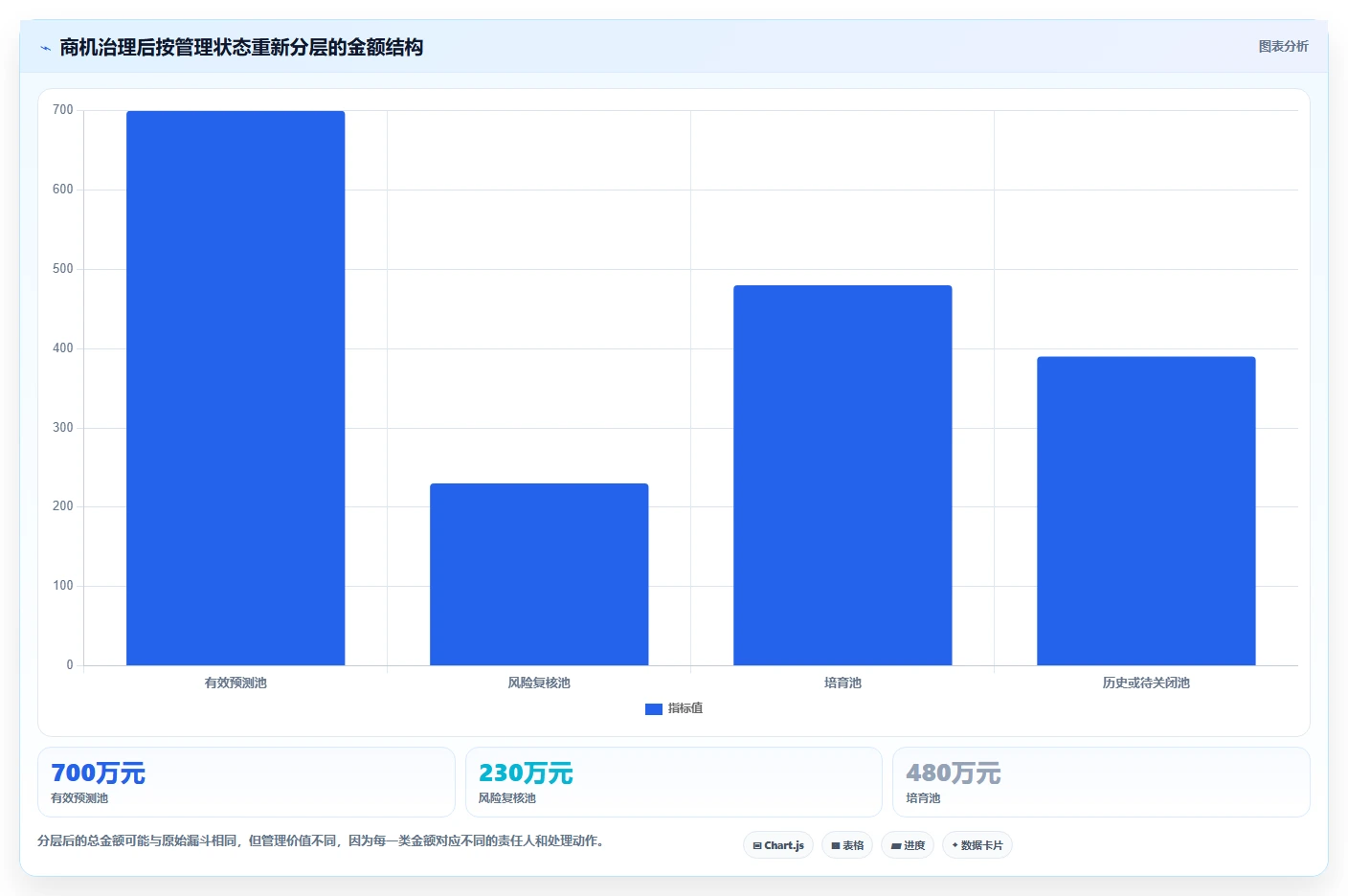Click the 培育池 bar in chart
Viewport: 1348px width, 896px height.
[842, 475]
